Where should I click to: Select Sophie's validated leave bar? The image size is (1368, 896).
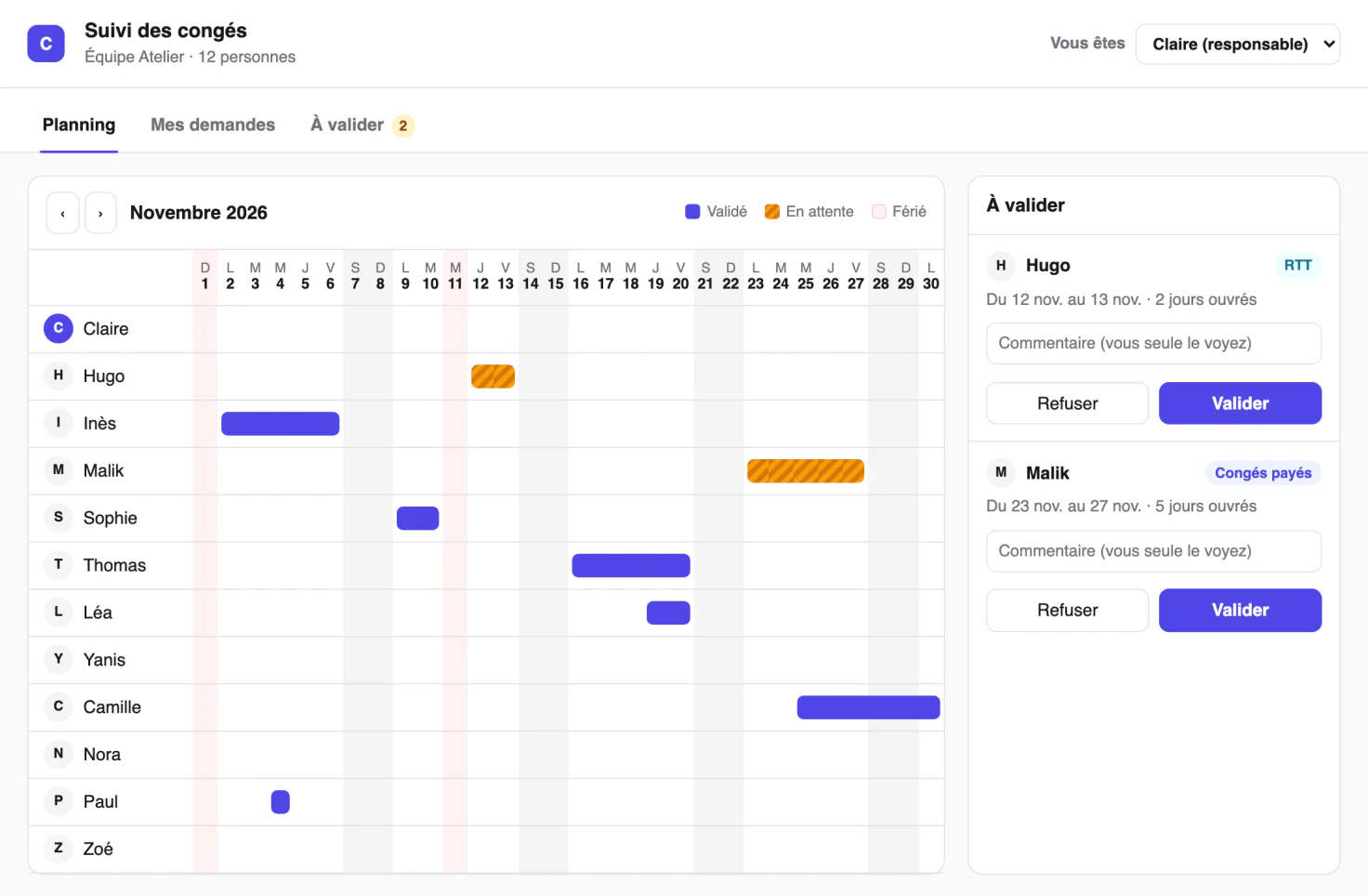coord(417,519)
